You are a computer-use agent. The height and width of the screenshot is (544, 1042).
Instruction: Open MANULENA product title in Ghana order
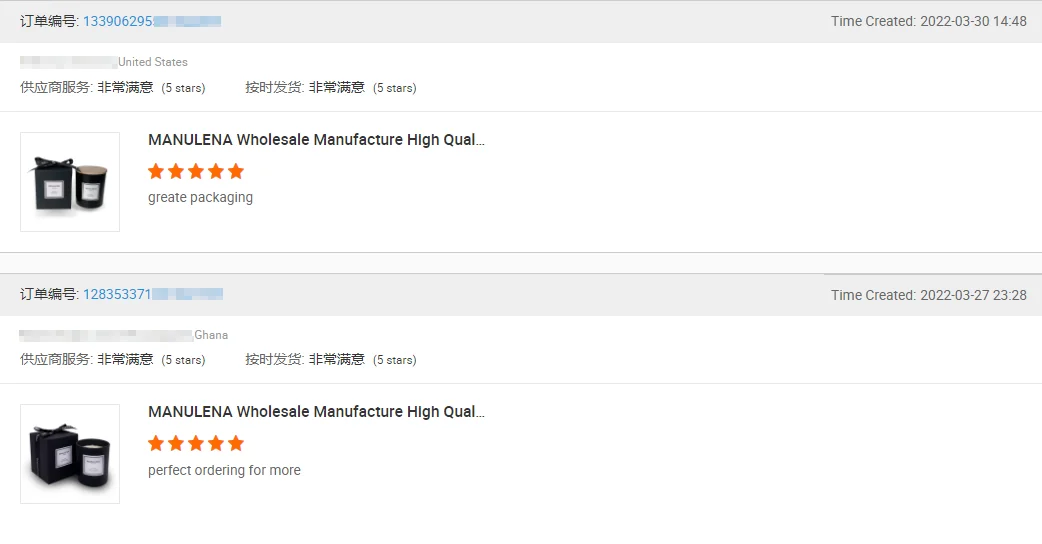click(x=316, y=412)
